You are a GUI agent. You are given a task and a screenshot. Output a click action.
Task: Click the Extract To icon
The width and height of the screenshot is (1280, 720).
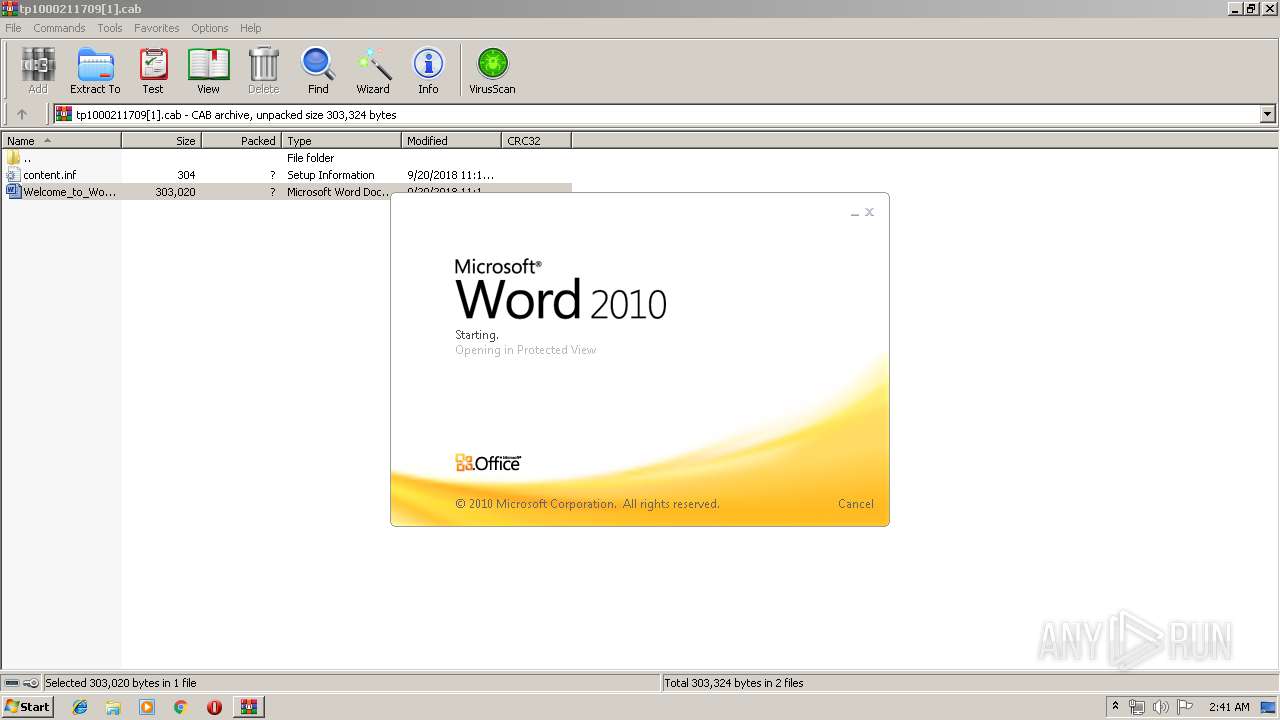pos(95,71)
